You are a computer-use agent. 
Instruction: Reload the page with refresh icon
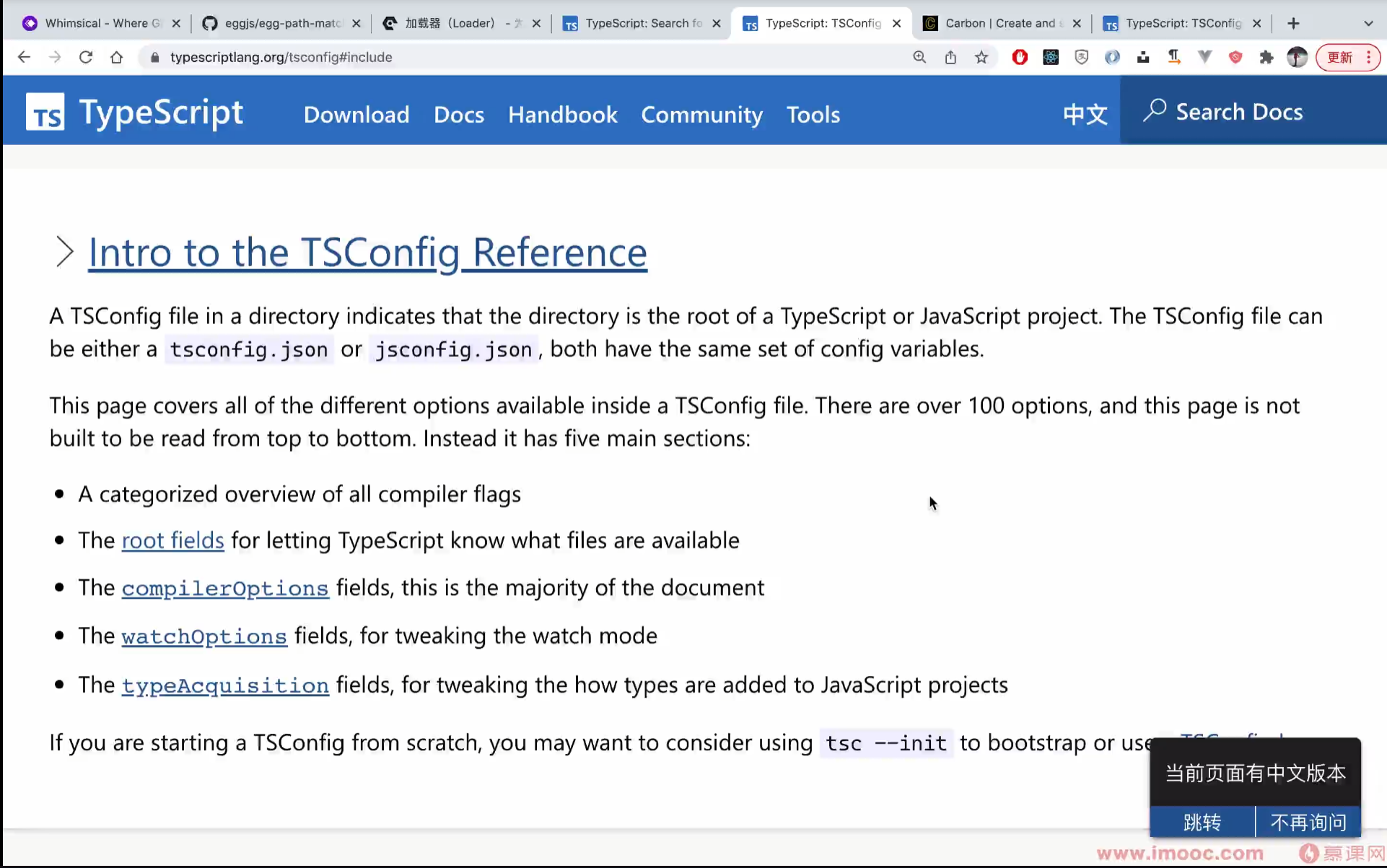[x=85, y=57]
